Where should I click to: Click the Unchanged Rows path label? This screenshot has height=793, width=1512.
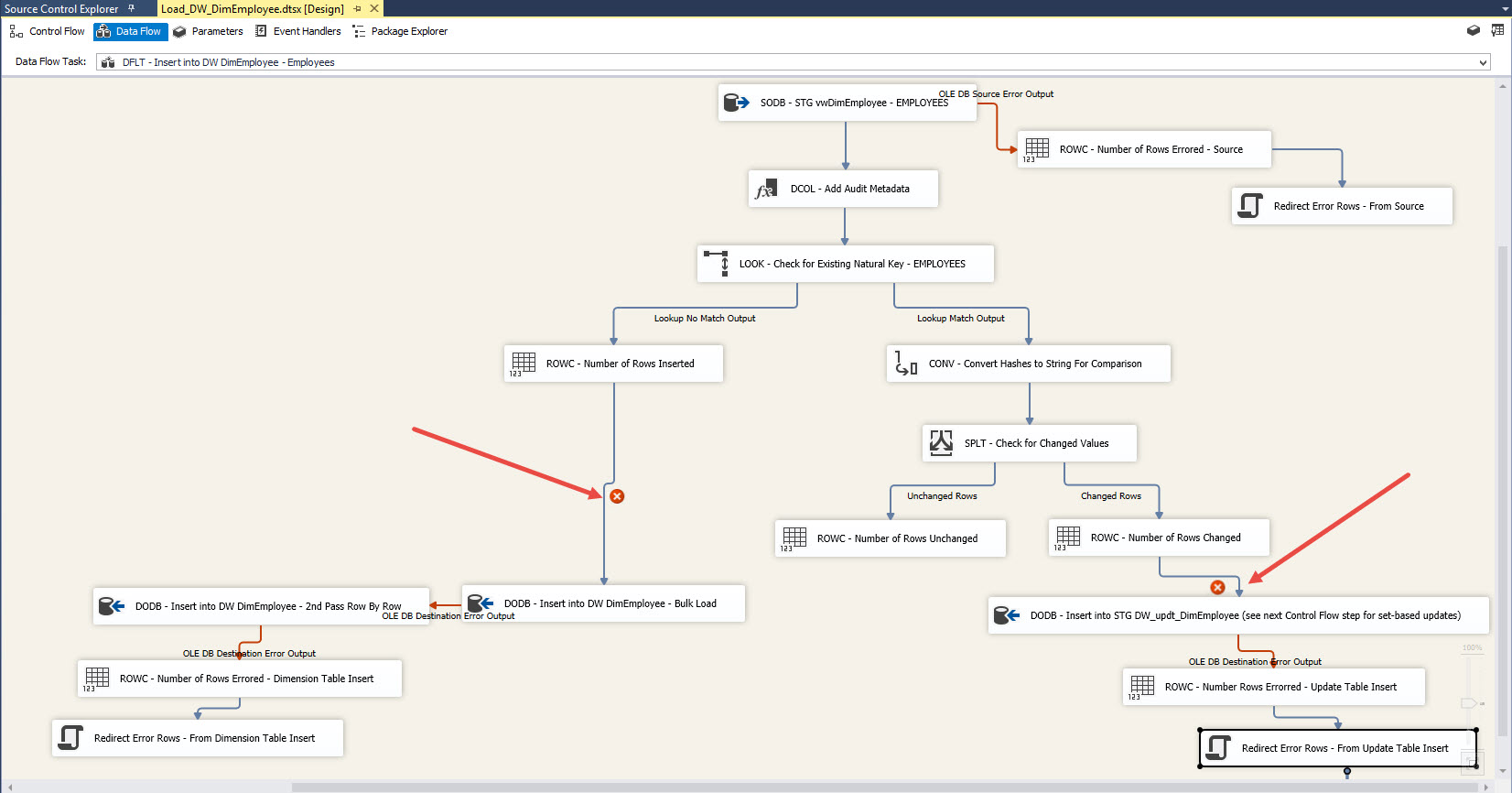pos(942,496)
